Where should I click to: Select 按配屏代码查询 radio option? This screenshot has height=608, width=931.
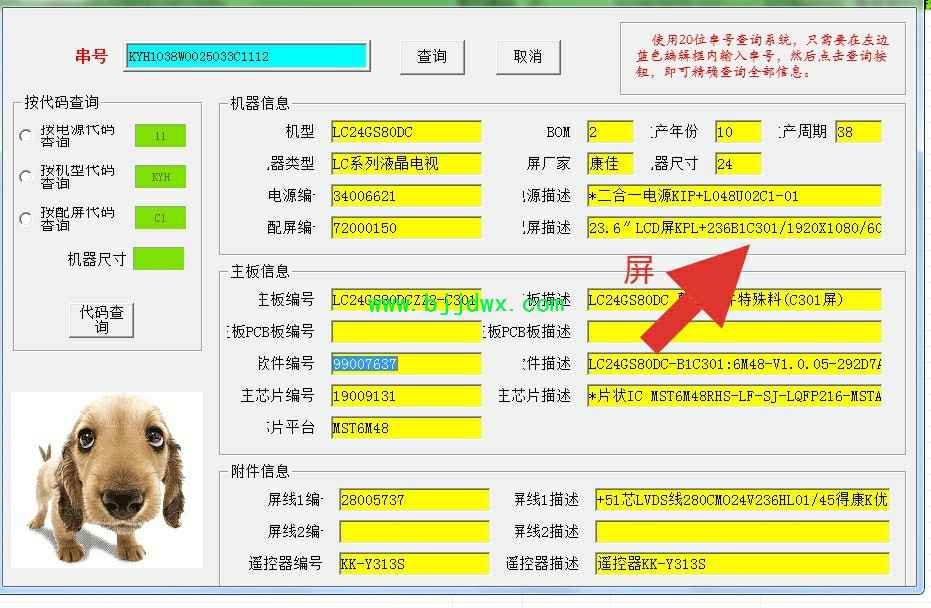(x=25, y=219)
